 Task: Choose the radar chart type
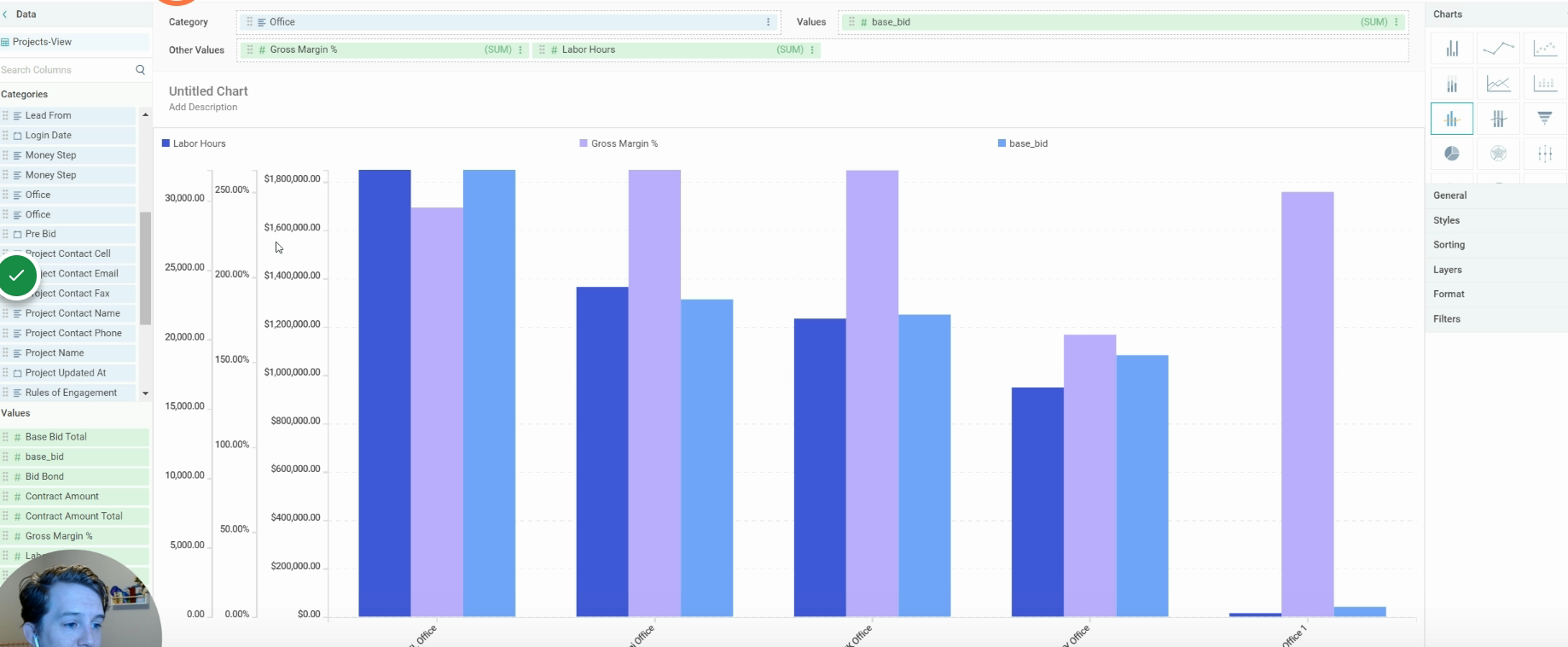(x=1498, y=154)
